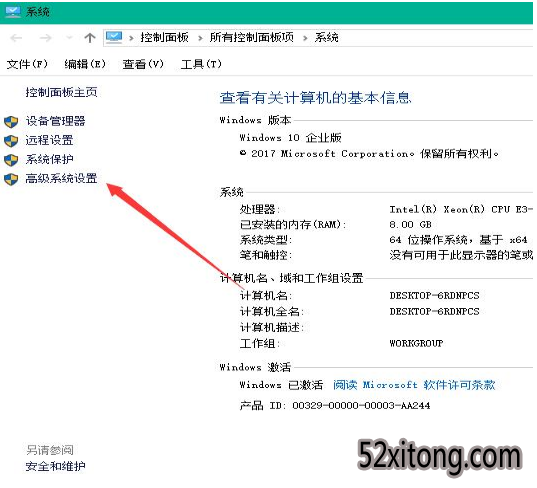
Task: Go up one level with up arrow
Action: pos(90,38)
